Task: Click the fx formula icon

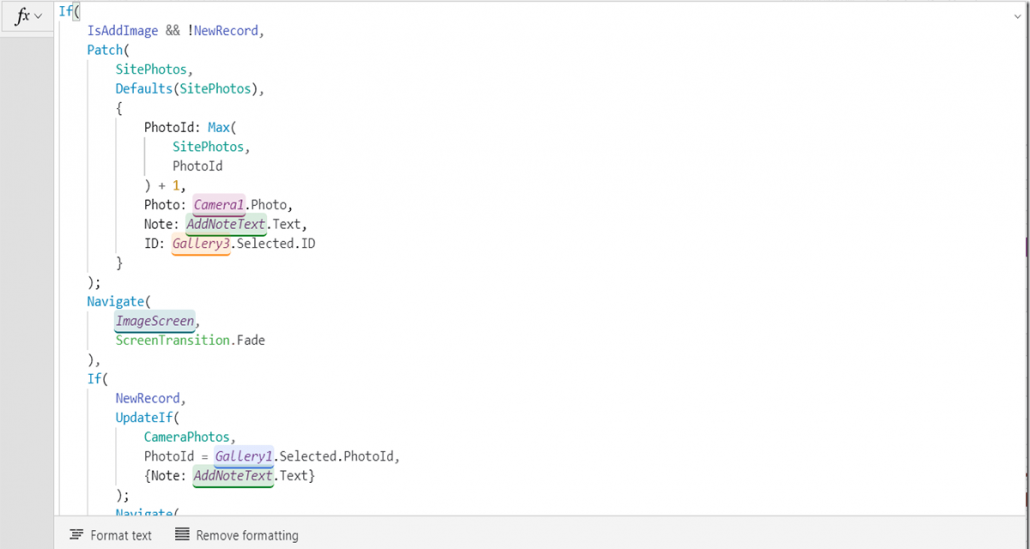Action: point(22,17)
